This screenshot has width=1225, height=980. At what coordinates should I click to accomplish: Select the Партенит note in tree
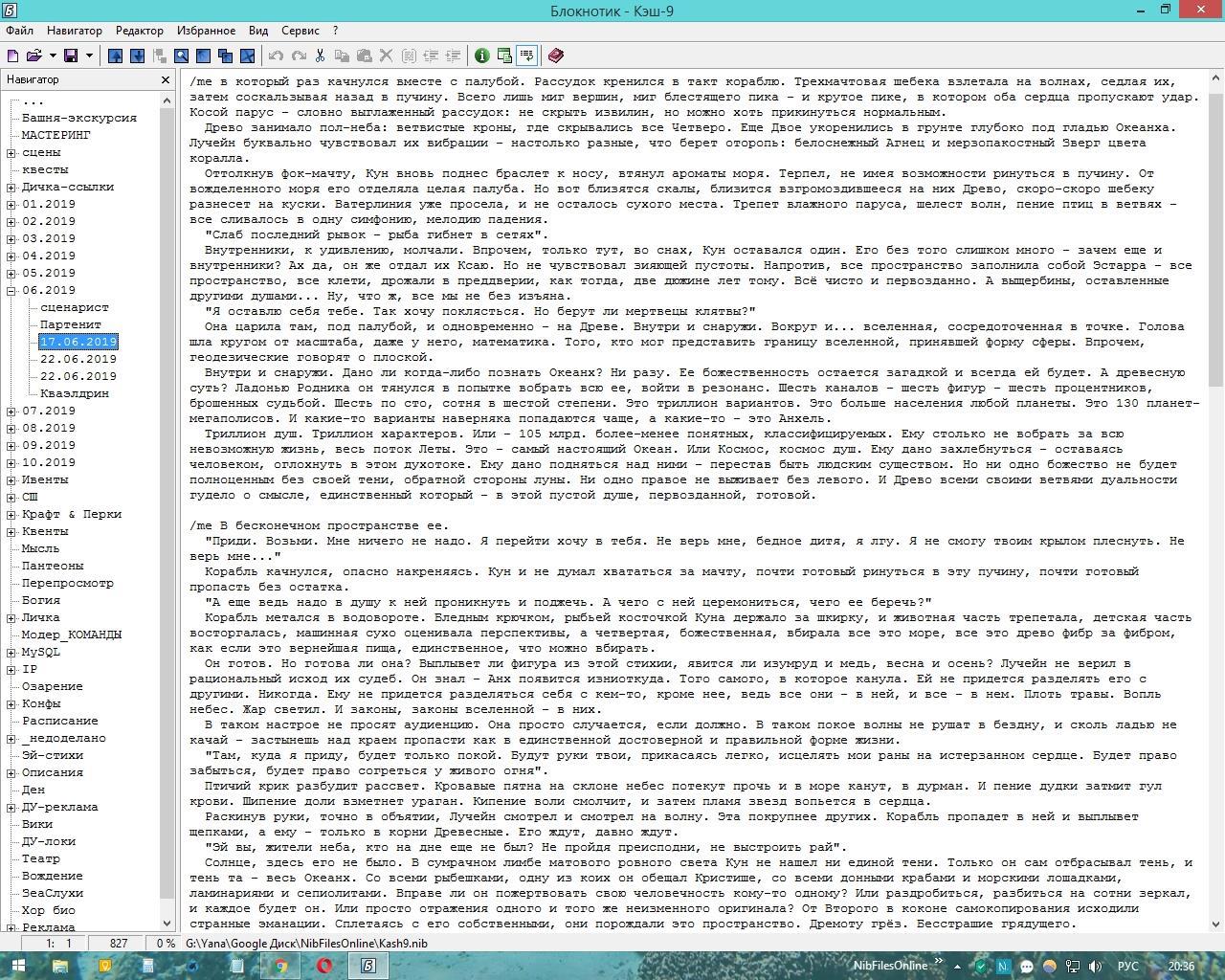pos(71,324)
